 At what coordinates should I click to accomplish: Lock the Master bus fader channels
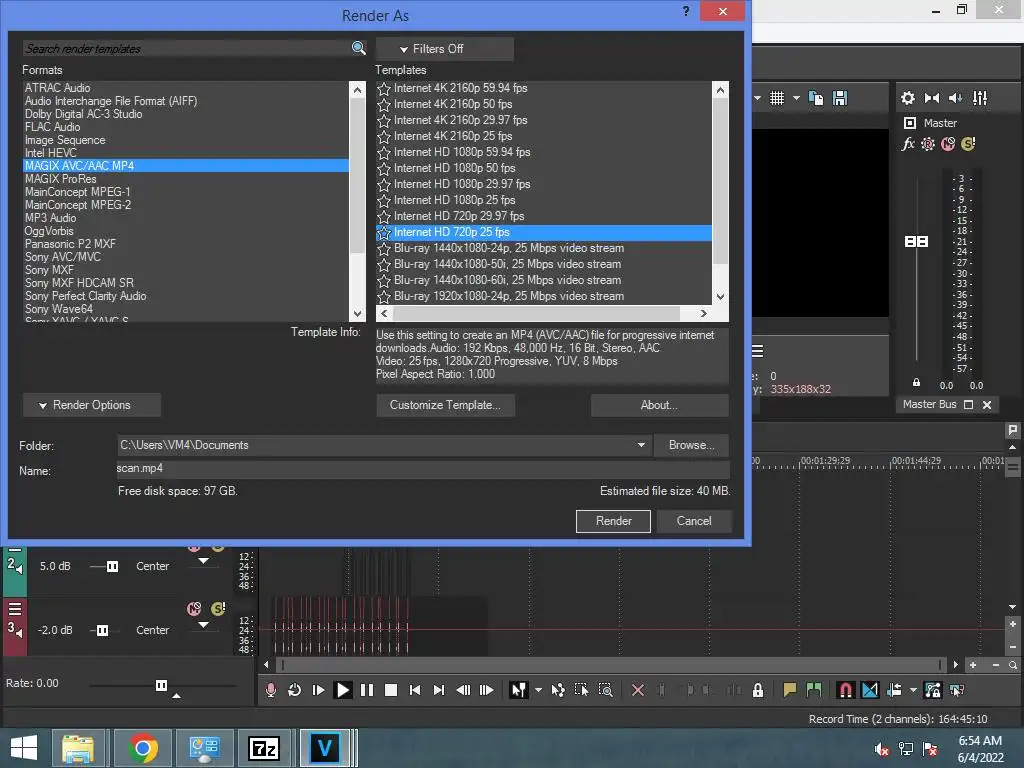pyautogui.click(x=916, y=382)
